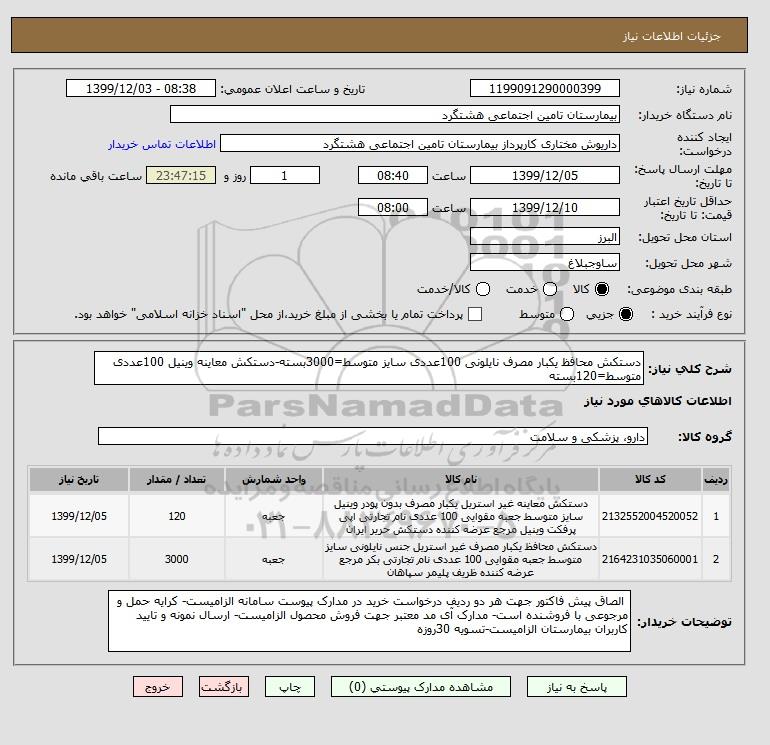Viewport: 770px width, 745px height.
Task: Click quantity cell 120
Action: click(x=177, y=516)
